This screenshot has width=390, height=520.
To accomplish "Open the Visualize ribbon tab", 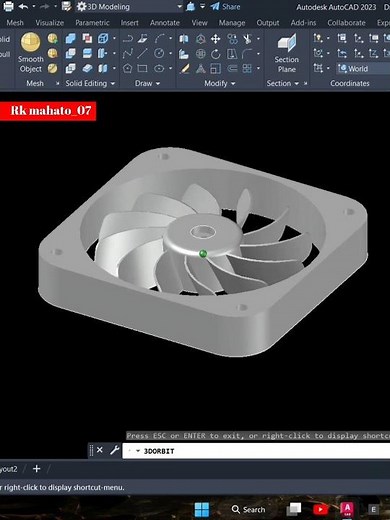I will pyautogui.click(x=50, y=23).
